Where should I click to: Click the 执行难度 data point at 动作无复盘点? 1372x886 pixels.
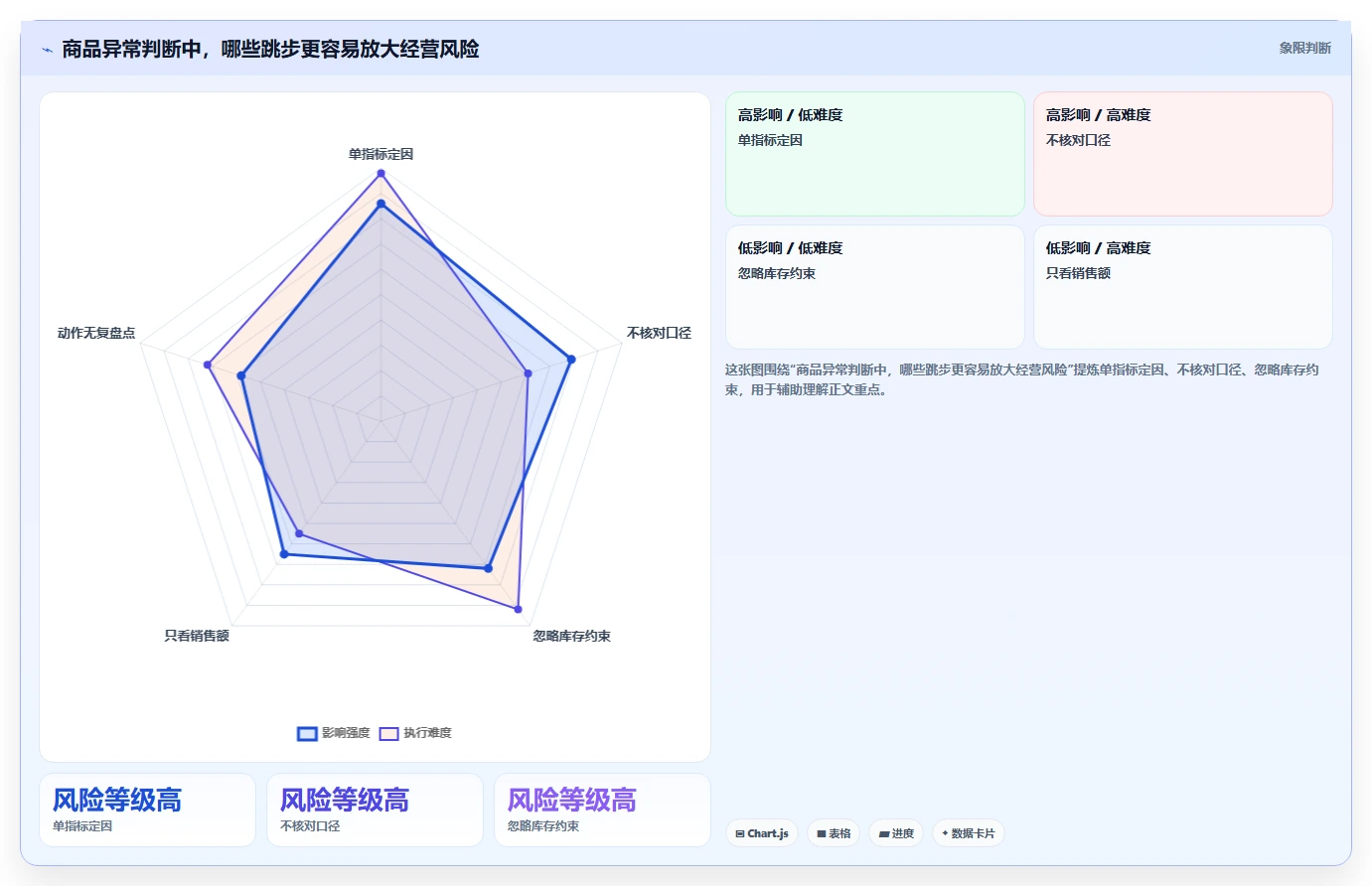[x=208, y=366]
